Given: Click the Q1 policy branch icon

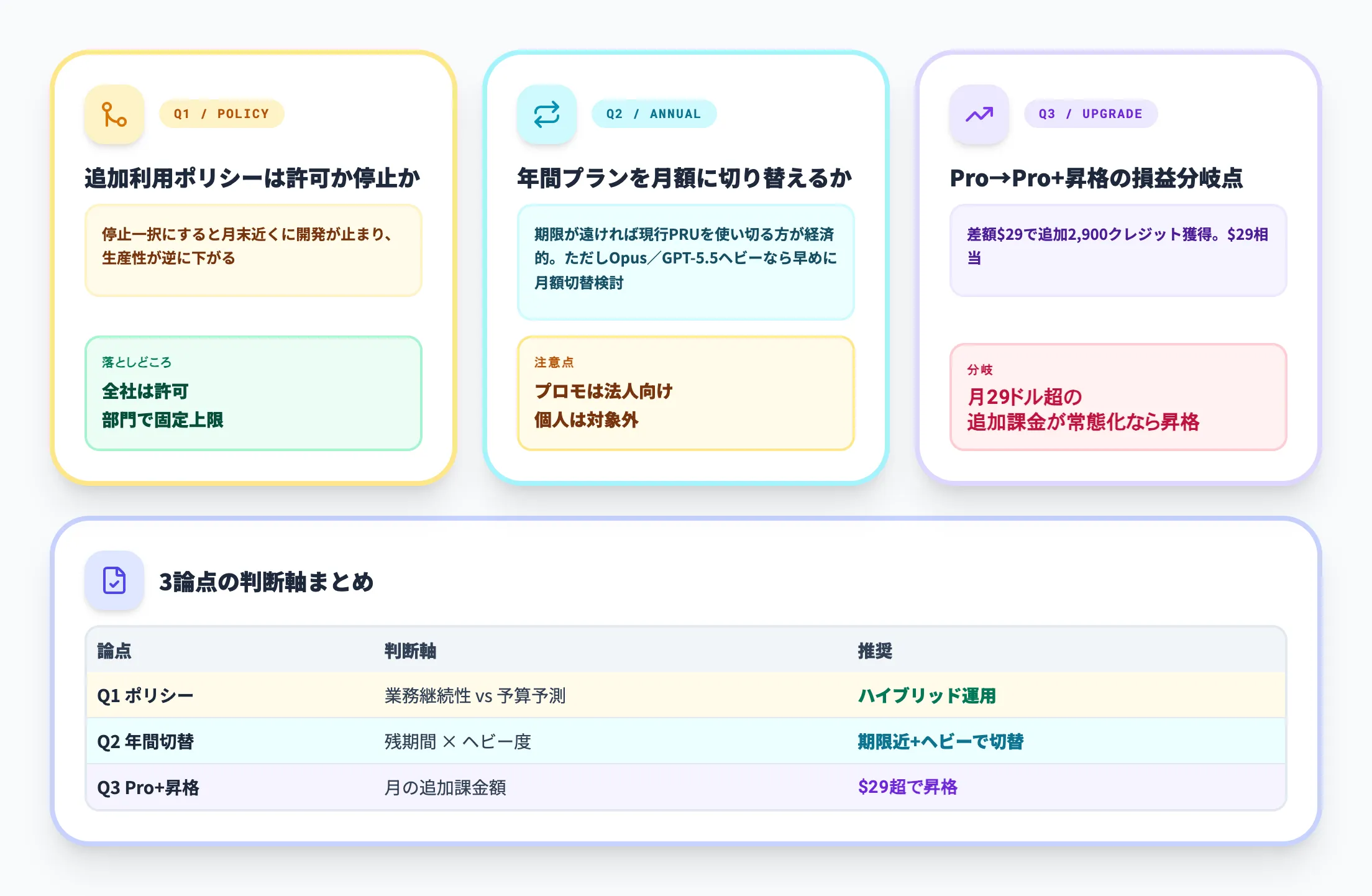Looking at the screenshot, I should tap(114, 114).
